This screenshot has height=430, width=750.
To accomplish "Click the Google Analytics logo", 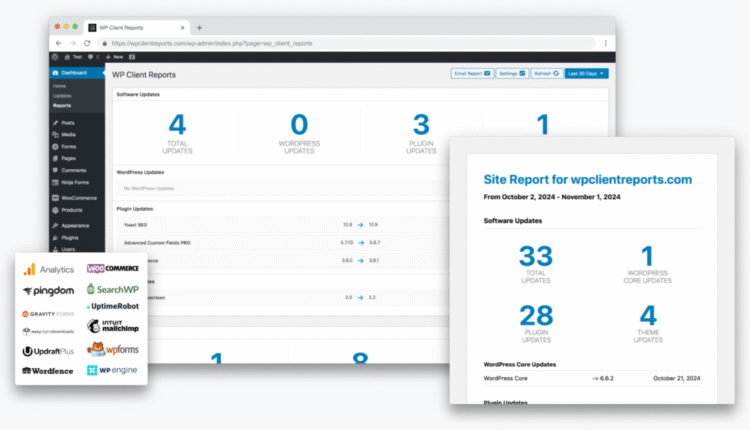I will (48, 269).
